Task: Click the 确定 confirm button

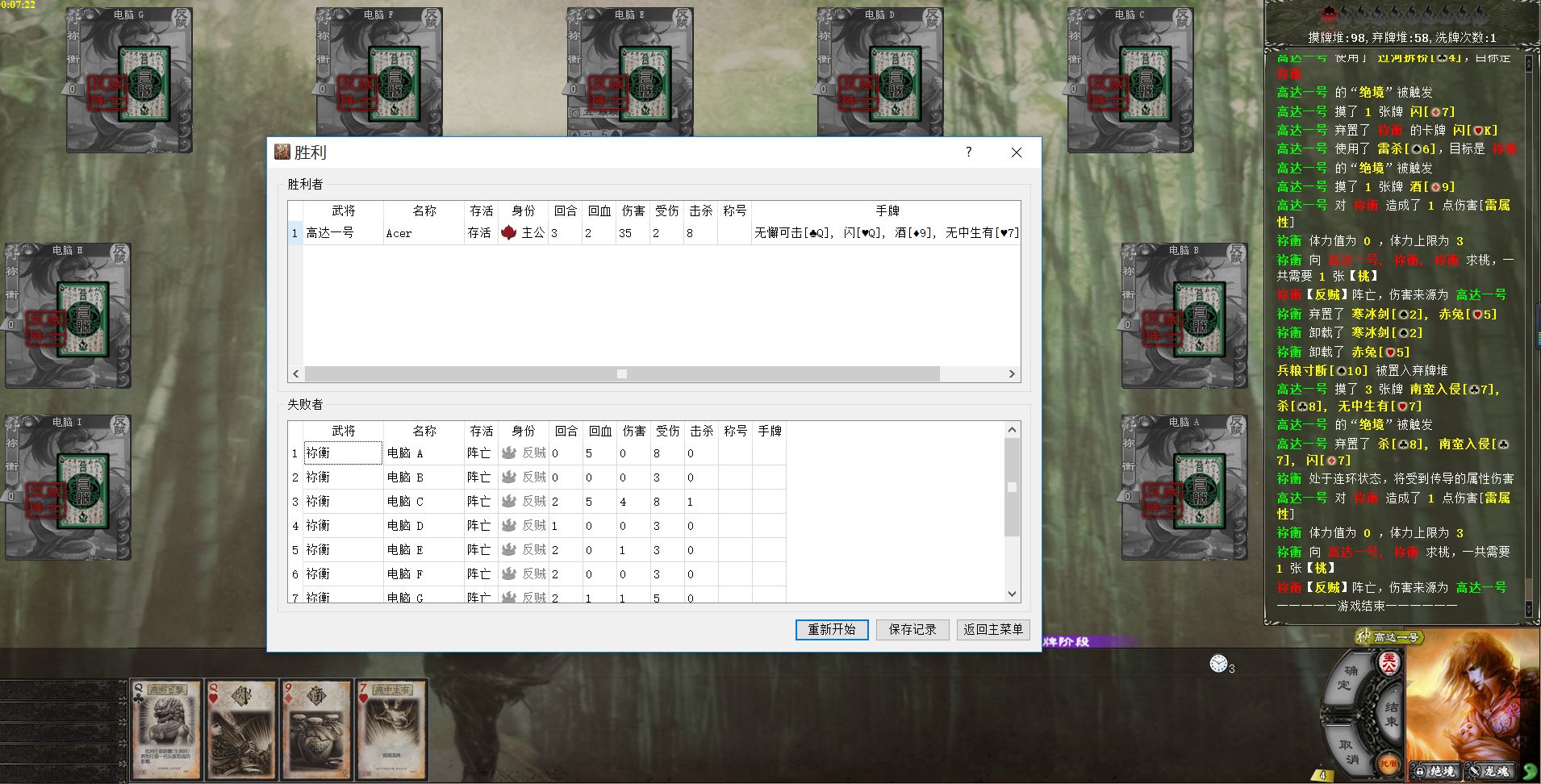Action: point(1346,678)
